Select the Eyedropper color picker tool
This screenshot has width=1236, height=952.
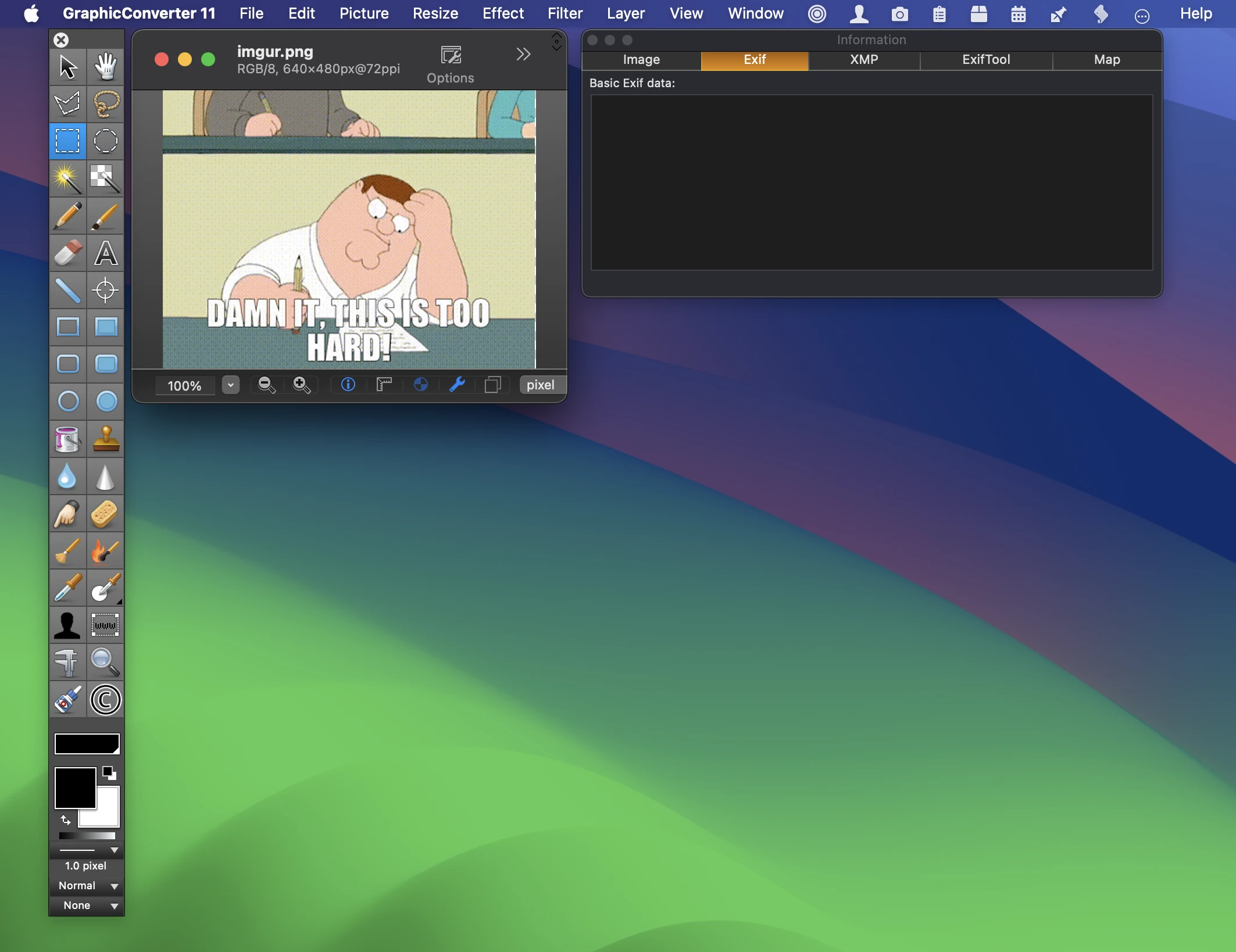[68, 588]
